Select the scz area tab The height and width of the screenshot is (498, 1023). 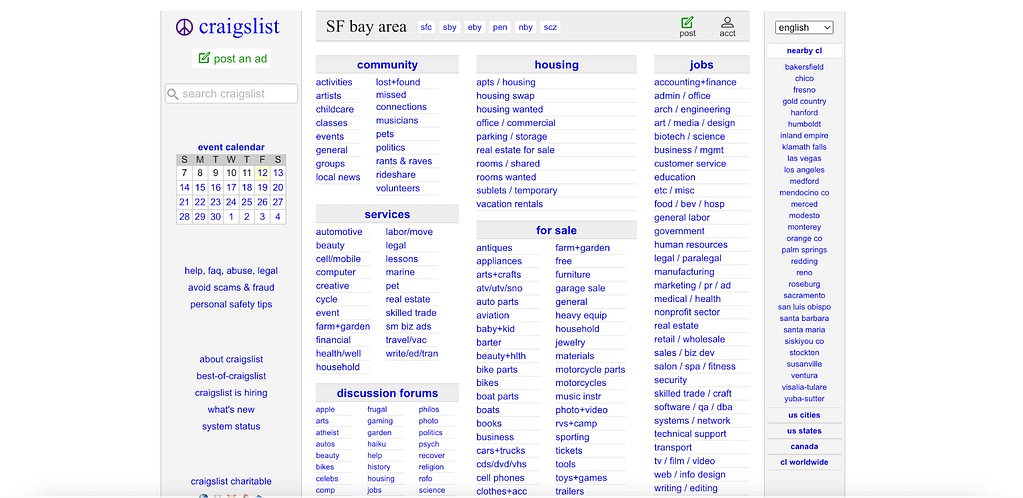[x=550, y=27]
